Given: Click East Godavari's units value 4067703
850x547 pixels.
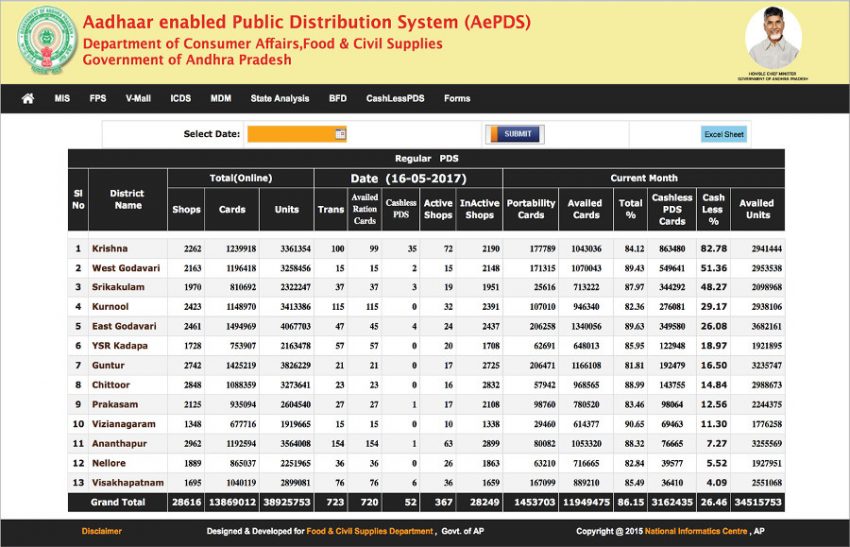Looking at the screenshot, I should click(295, 326).
